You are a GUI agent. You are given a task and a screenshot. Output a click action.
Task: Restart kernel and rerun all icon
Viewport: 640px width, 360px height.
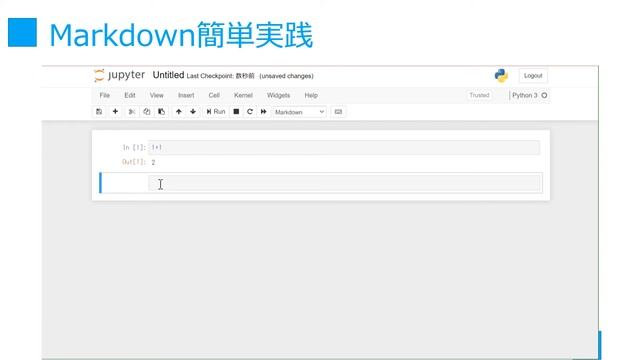[x=263, y=111]
